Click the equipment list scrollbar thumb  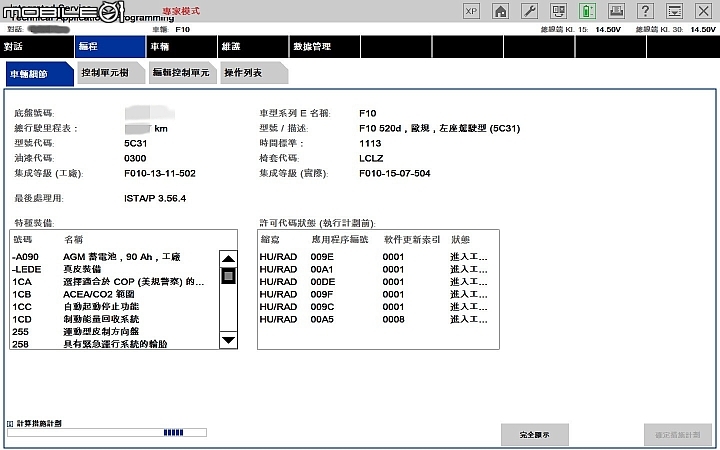coord(228,276)
